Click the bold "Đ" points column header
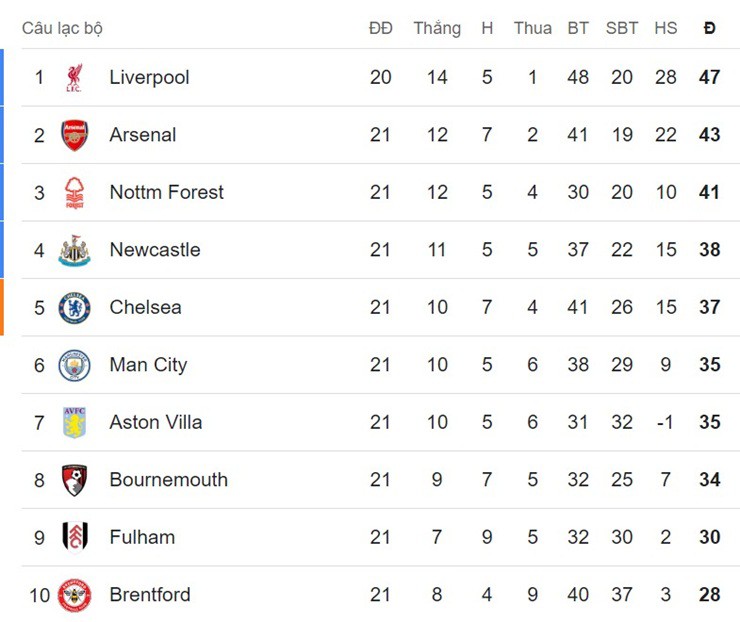740x622 pixels. [x=709, y=28]
